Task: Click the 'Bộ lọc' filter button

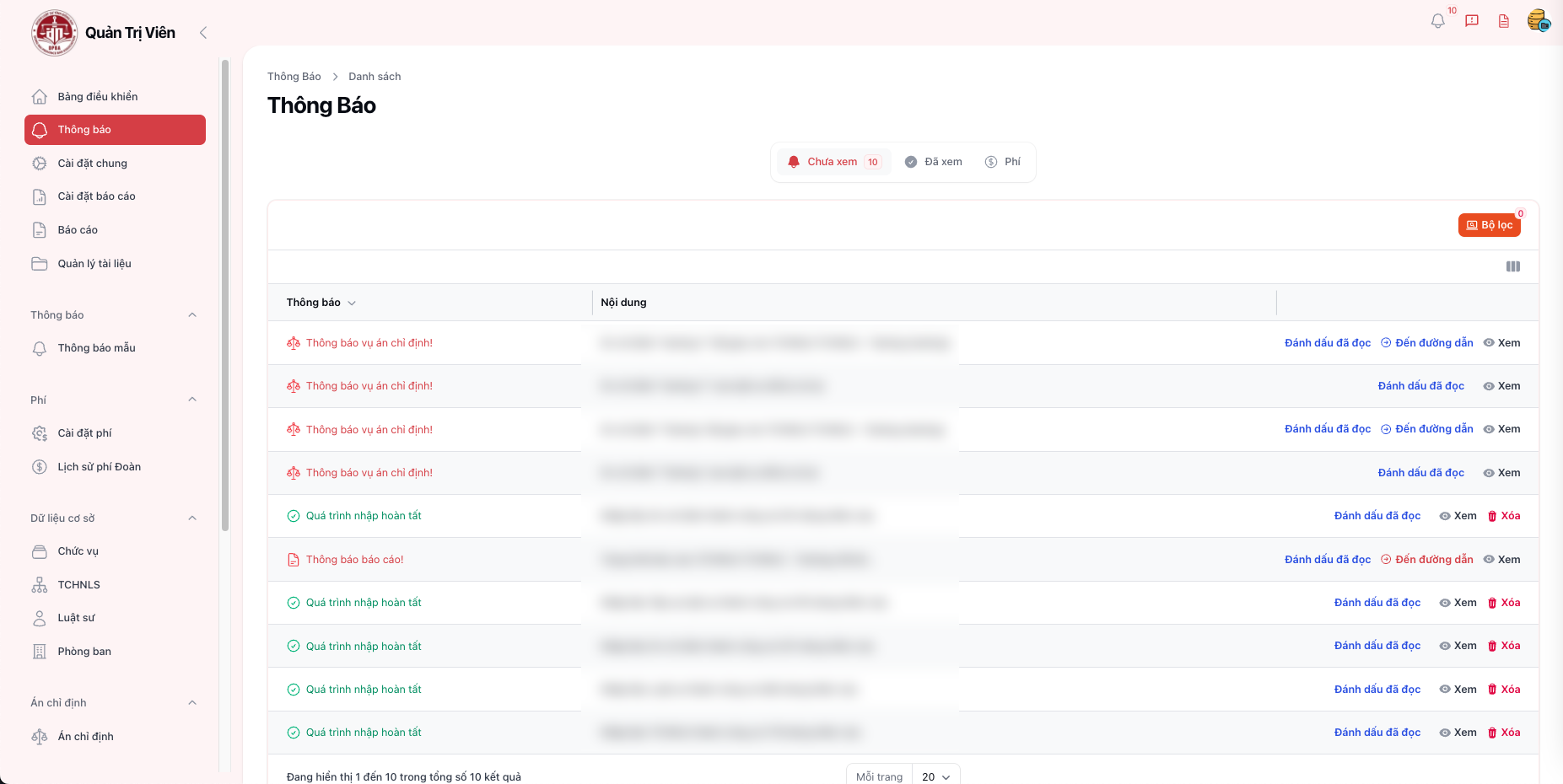Action: click(1489, 225)
